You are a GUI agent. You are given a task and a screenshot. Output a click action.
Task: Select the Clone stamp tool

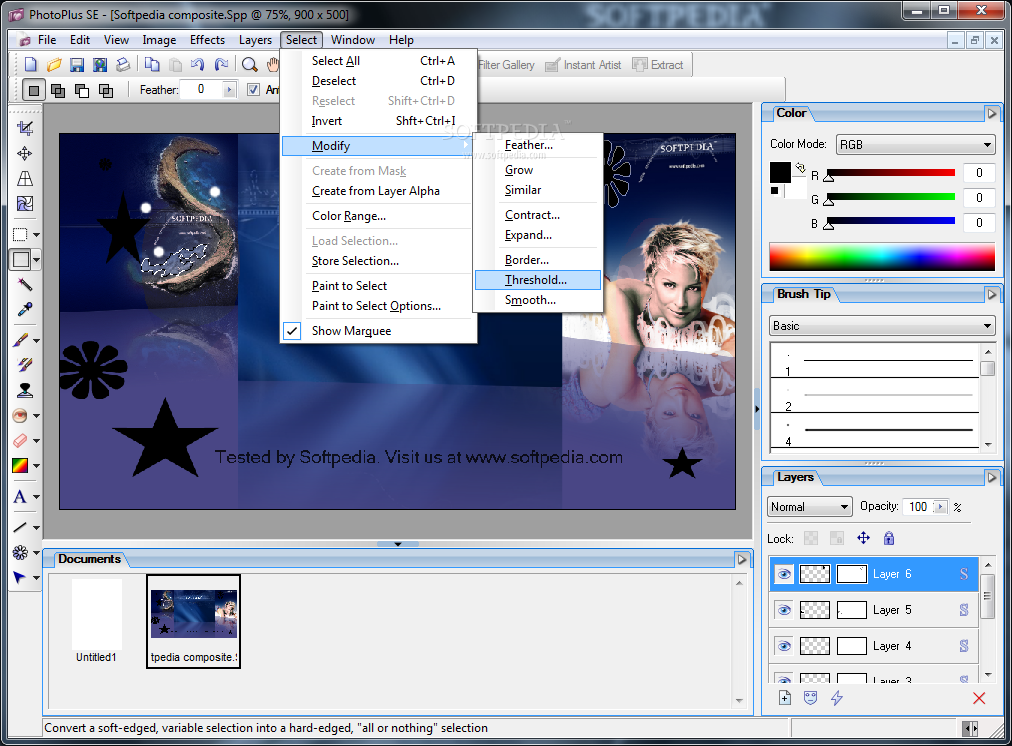click(25, 390)
